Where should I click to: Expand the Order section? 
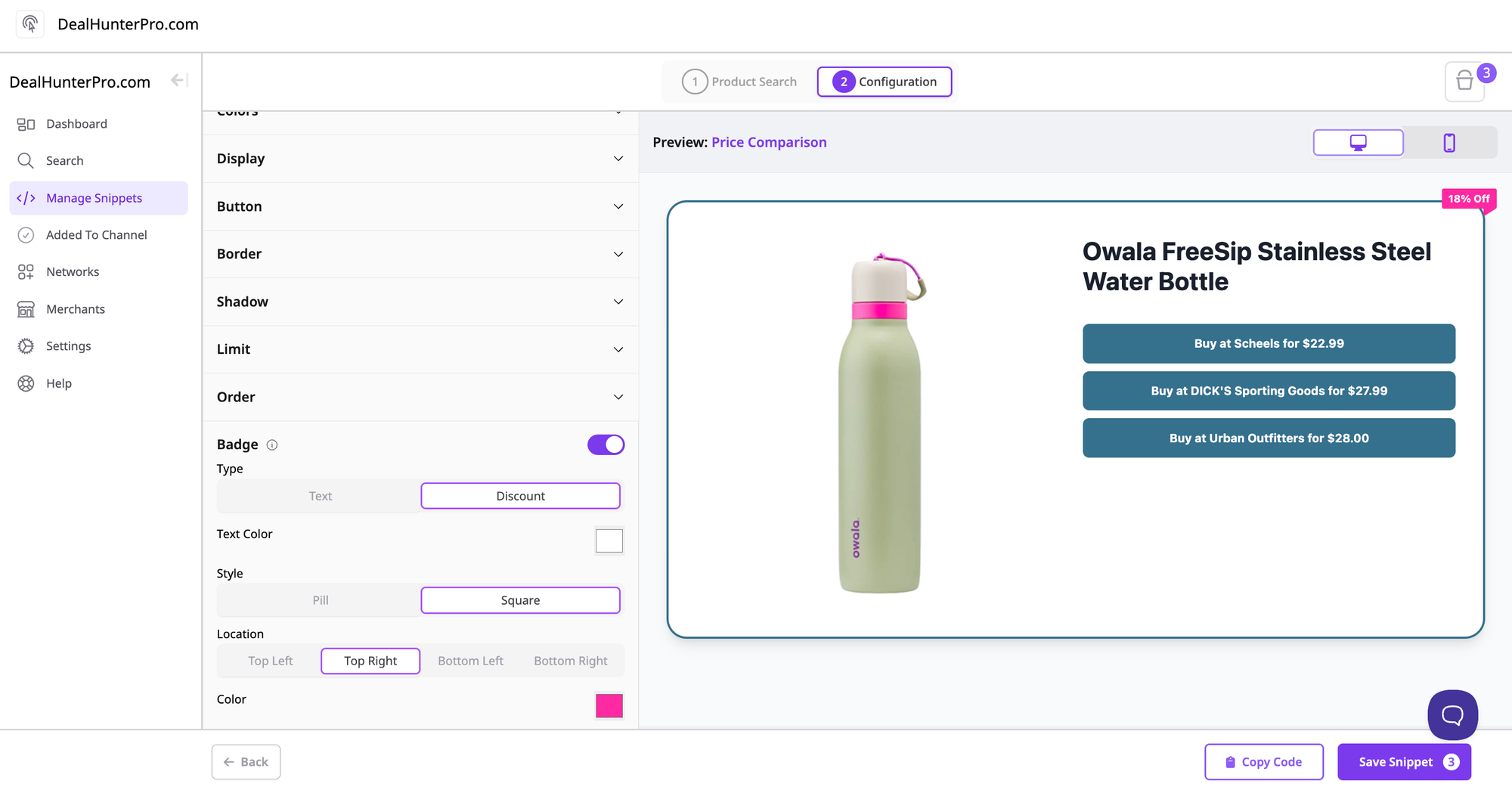click(x=420, y=397)
